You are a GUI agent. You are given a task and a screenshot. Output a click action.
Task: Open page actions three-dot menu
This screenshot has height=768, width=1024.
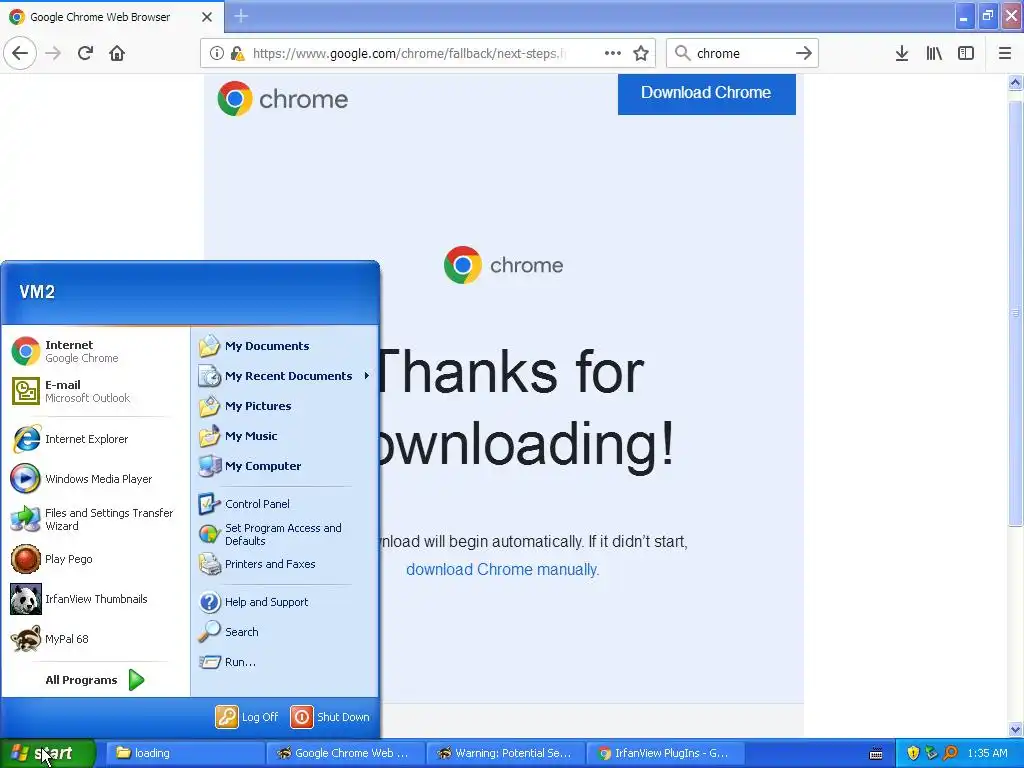[x=613, y=53]
